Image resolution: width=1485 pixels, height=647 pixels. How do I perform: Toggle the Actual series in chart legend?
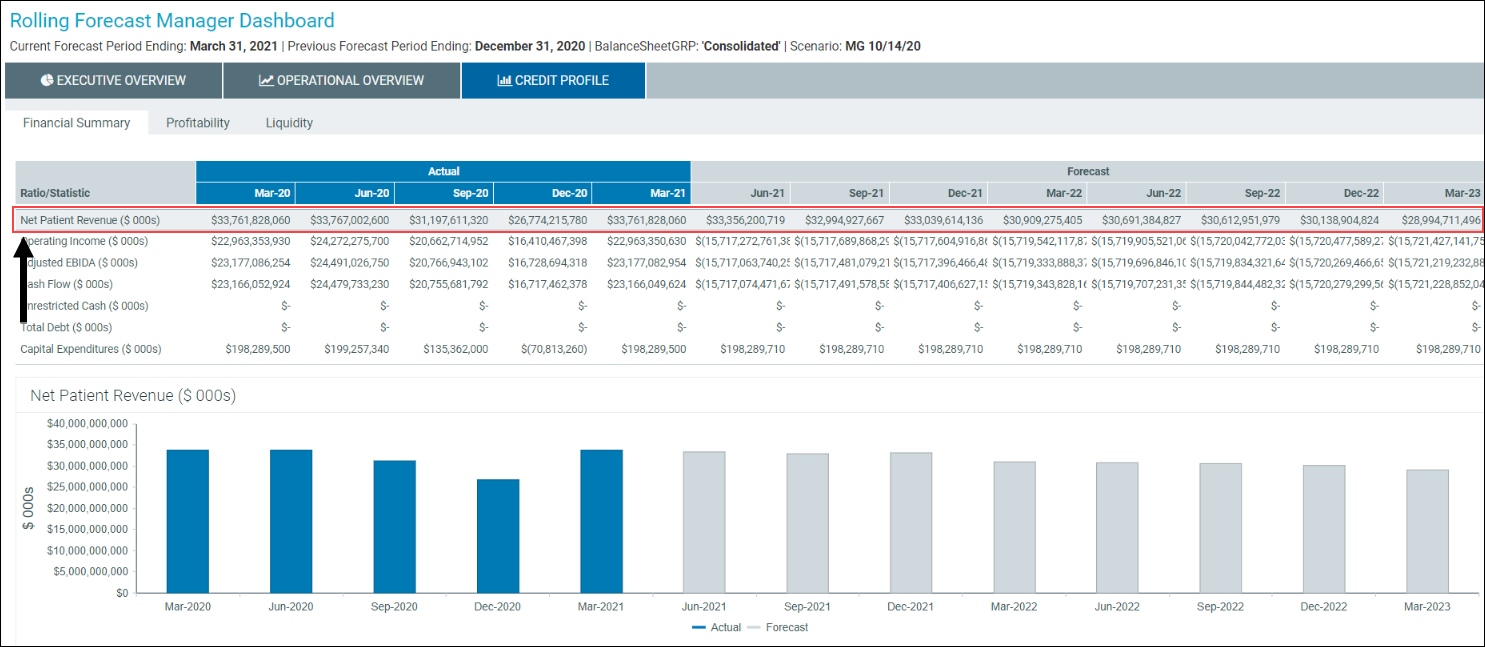pos(716,627)
